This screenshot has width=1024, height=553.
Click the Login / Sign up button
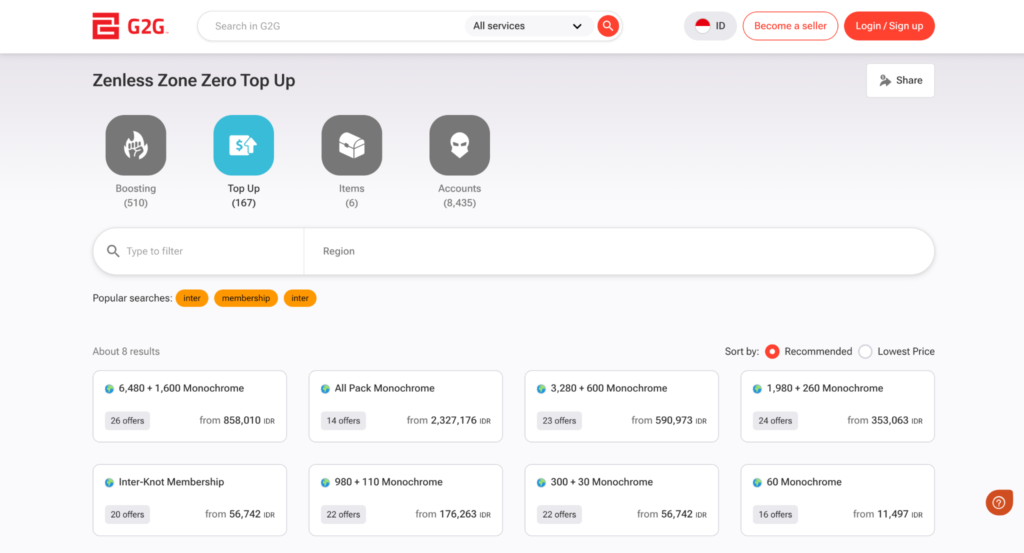(889, 26)
